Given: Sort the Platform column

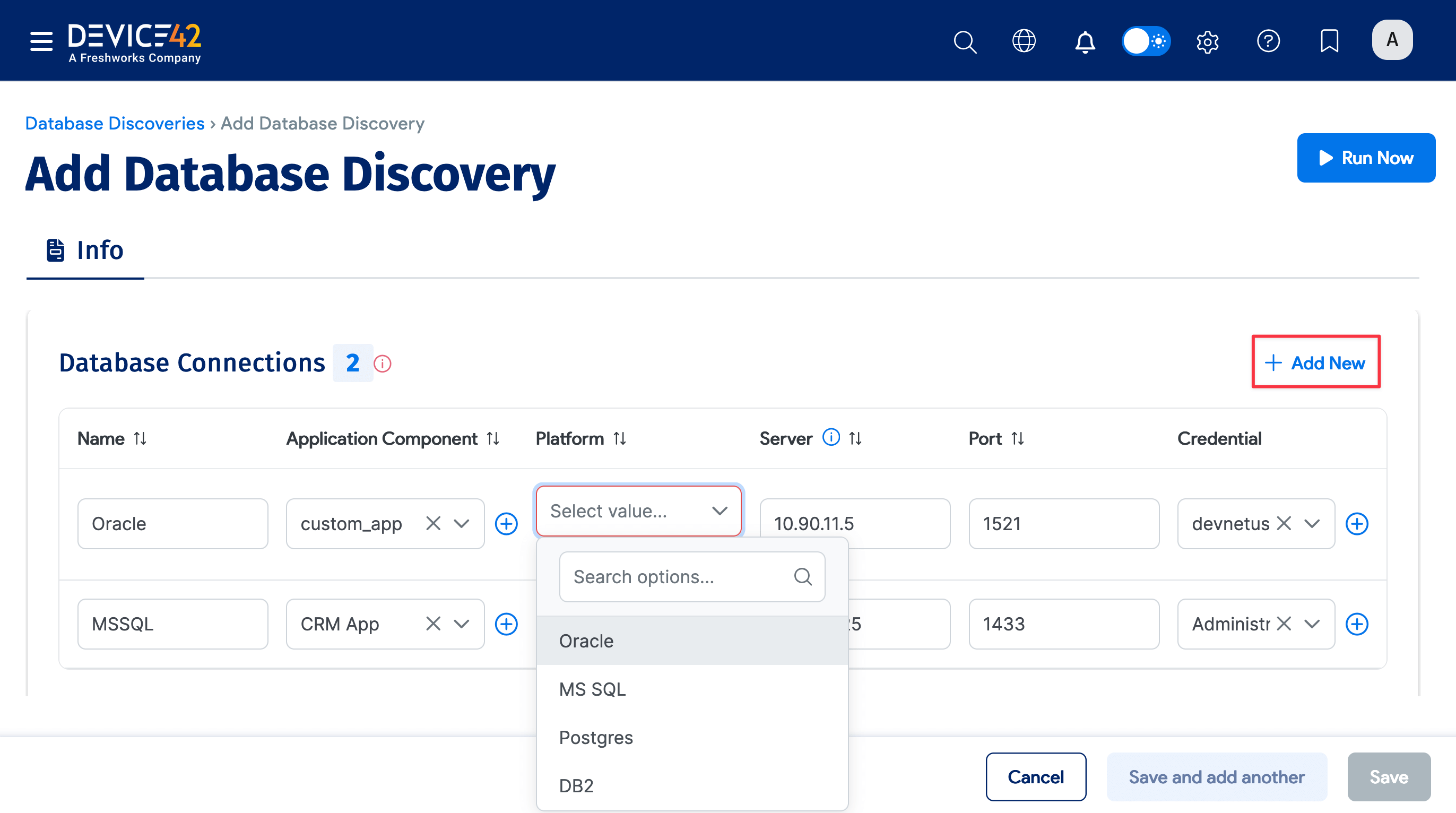Looking at the screenshot, I should (x=619, y=438).
